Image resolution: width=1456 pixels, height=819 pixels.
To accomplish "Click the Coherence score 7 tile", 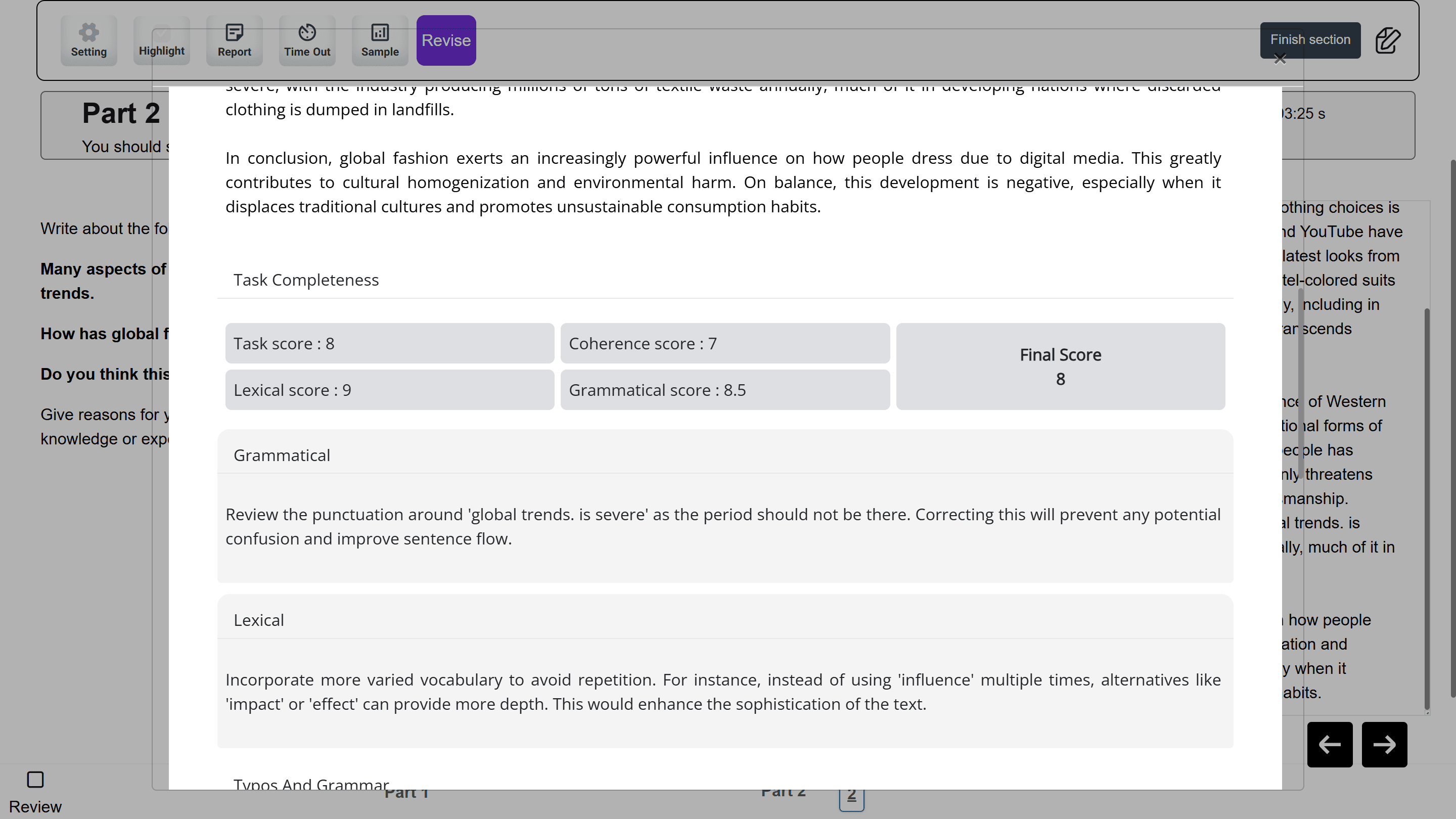I will [x=724, y=344].
